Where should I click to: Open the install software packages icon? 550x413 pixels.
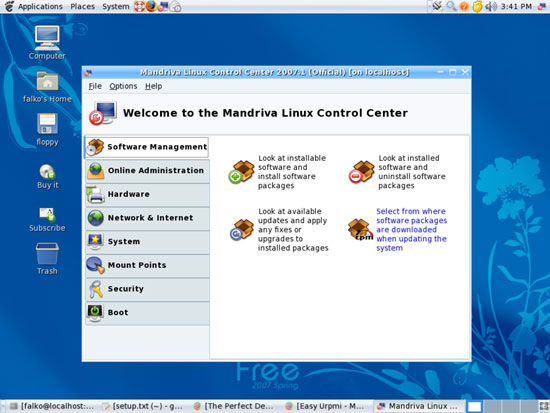click(x=242, y=172)
